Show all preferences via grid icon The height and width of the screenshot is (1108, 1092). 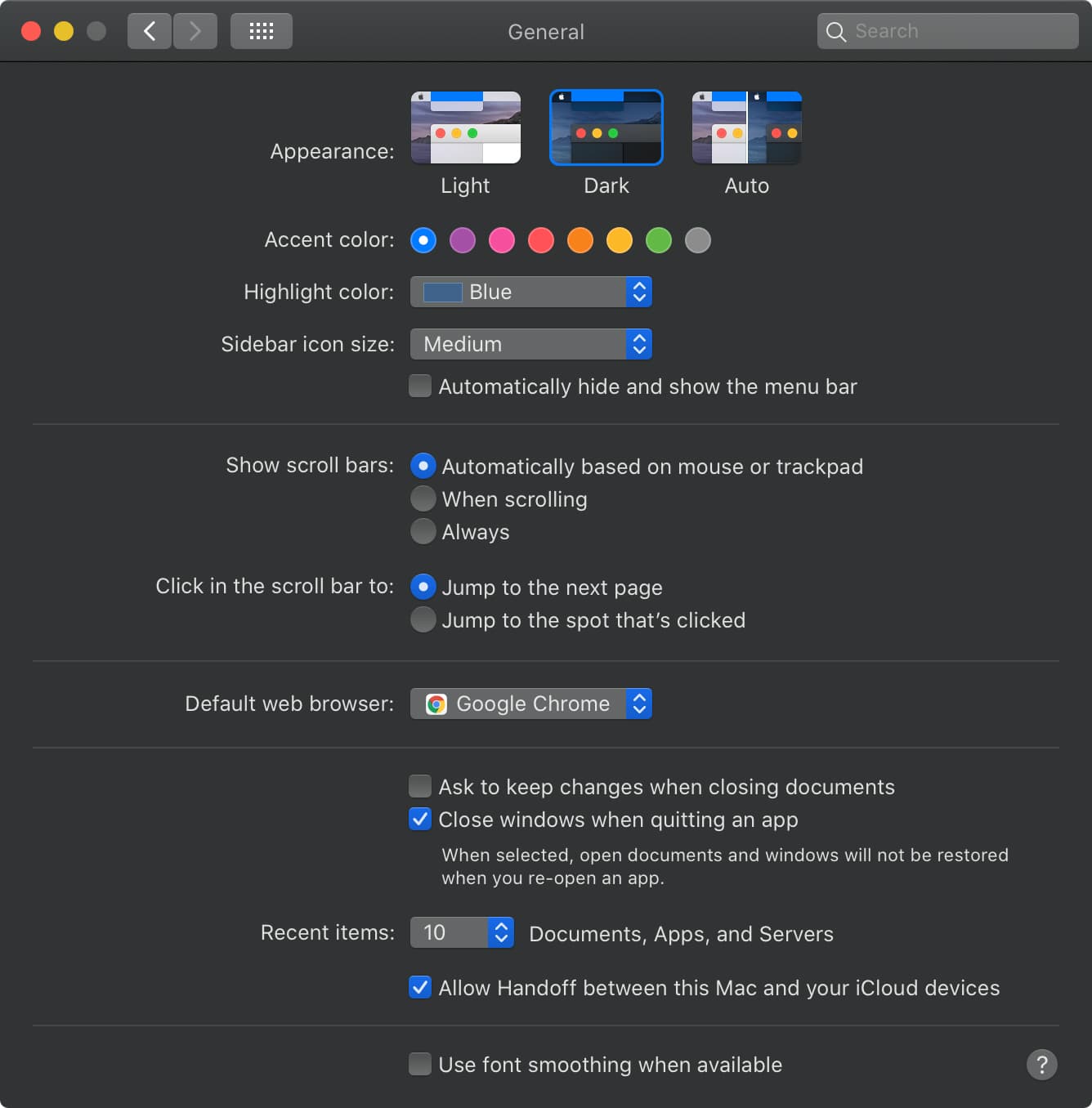coord(261,32)
